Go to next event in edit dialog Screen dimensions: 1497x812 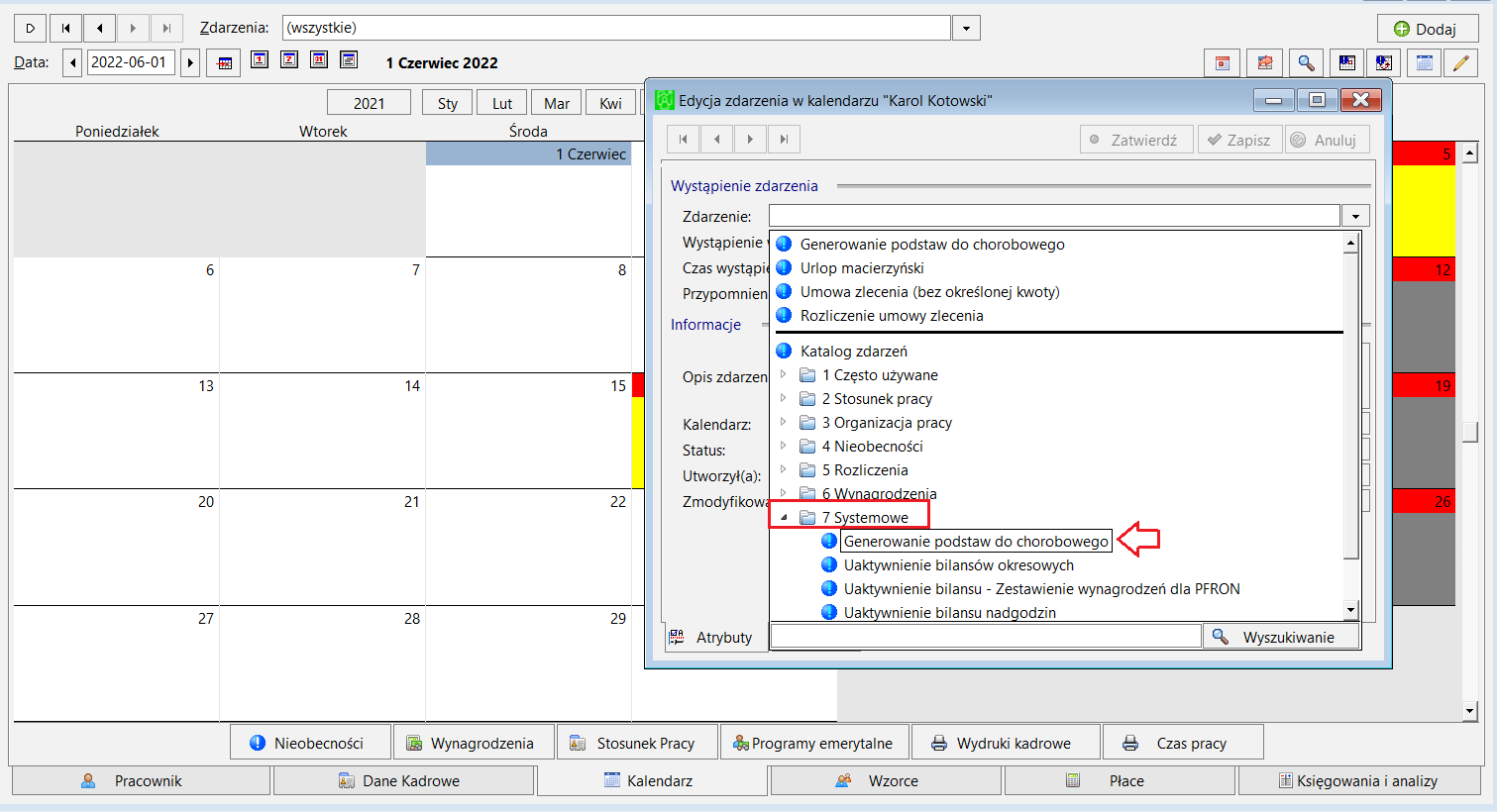click(x=750, y=140)
